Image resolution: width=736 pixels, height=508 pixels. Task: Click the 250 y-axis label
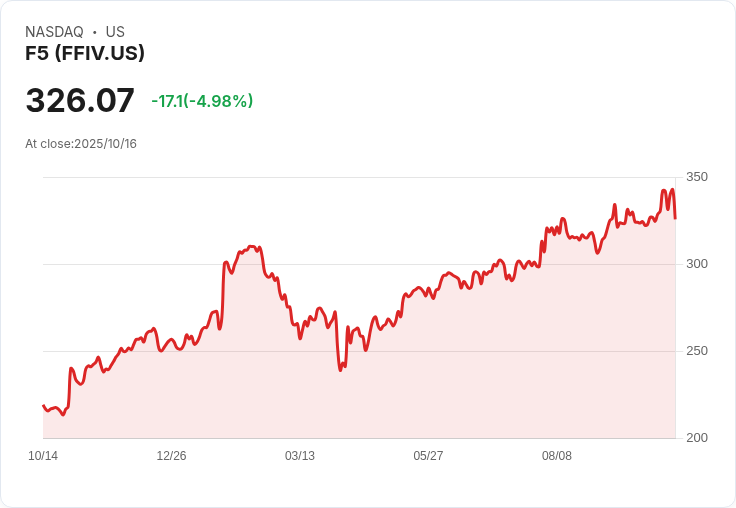coord(696,351)
